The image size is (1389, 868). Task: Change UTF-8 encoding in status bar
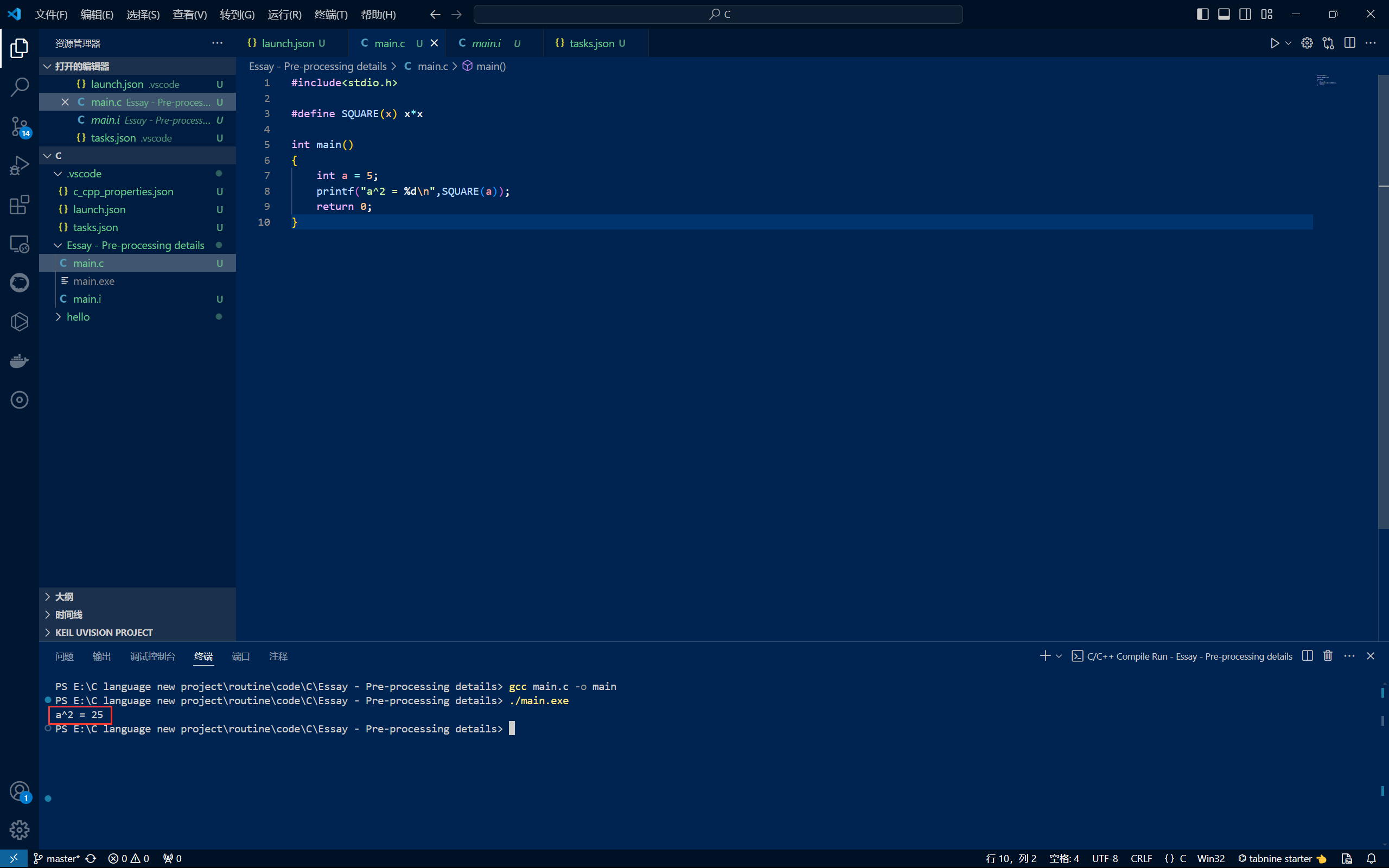point(1105,858)
